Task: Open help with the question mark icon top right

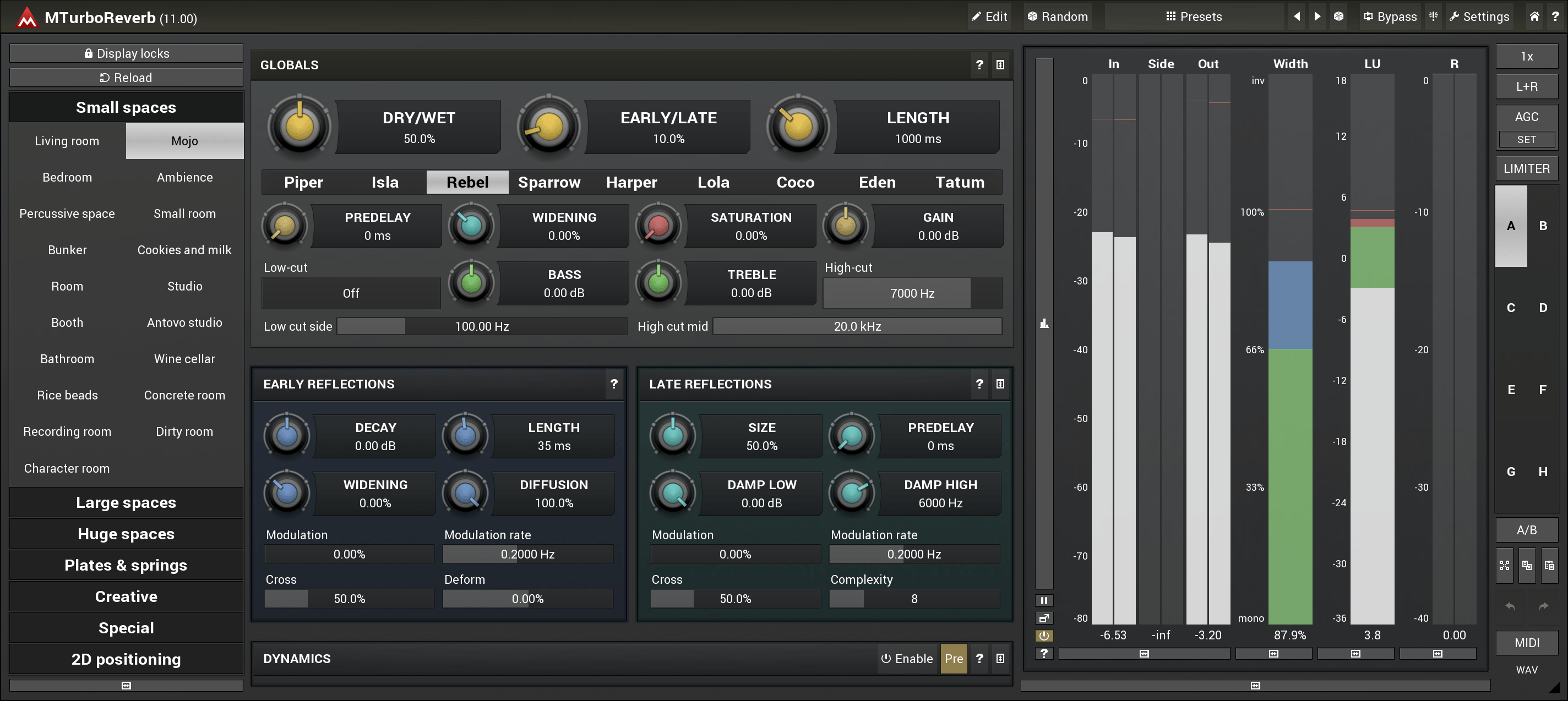Action: (1556, 17)
